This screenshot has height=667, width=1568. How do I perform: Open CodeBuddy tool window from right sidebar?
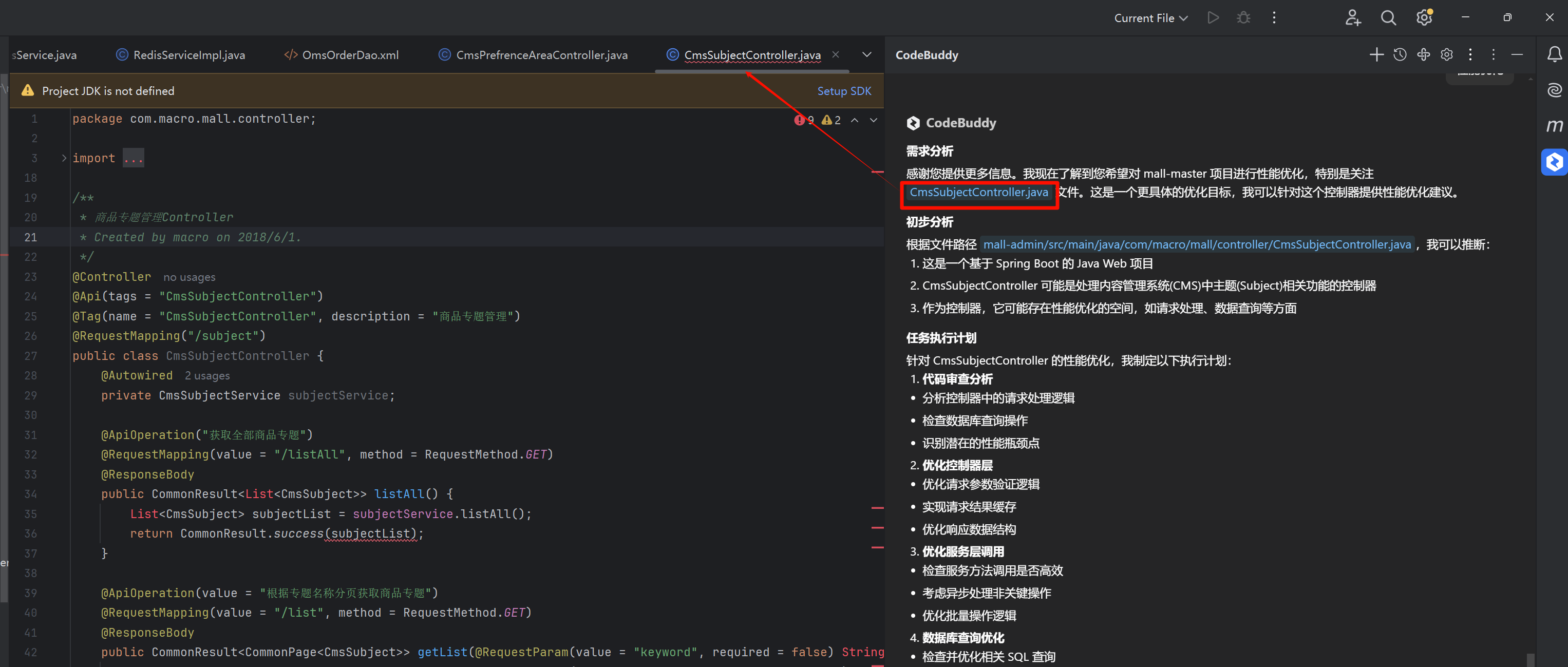[1554, 162]
